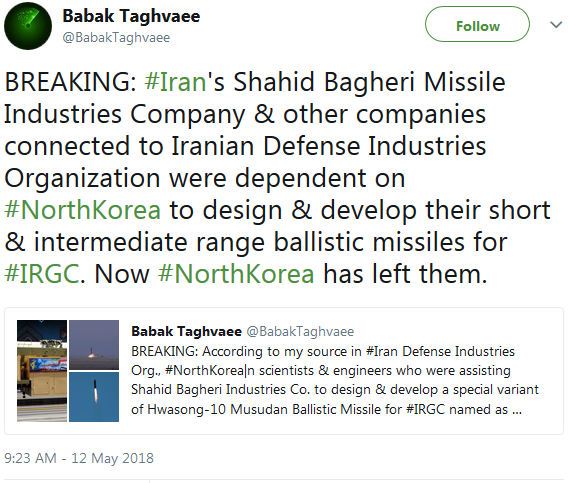Viewport: 569px width, 483px height.
Task: Open the quoted tweet text body
Action: click(x=335, y=380)
